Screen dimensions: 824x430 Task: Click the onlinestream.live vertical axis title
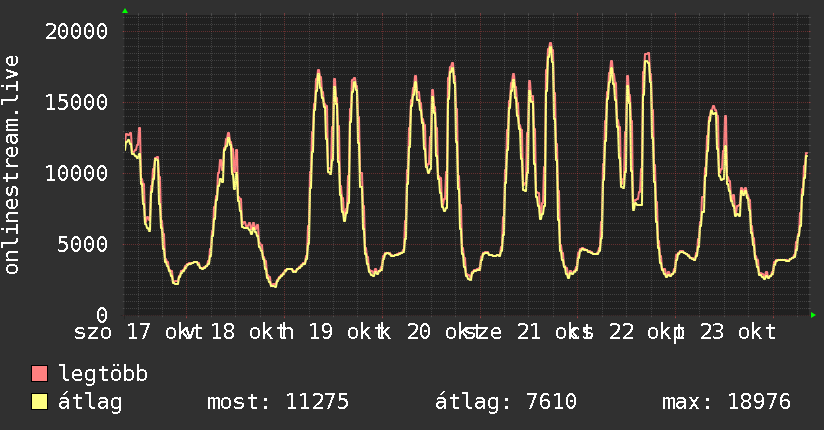click(x=12, y=165)
